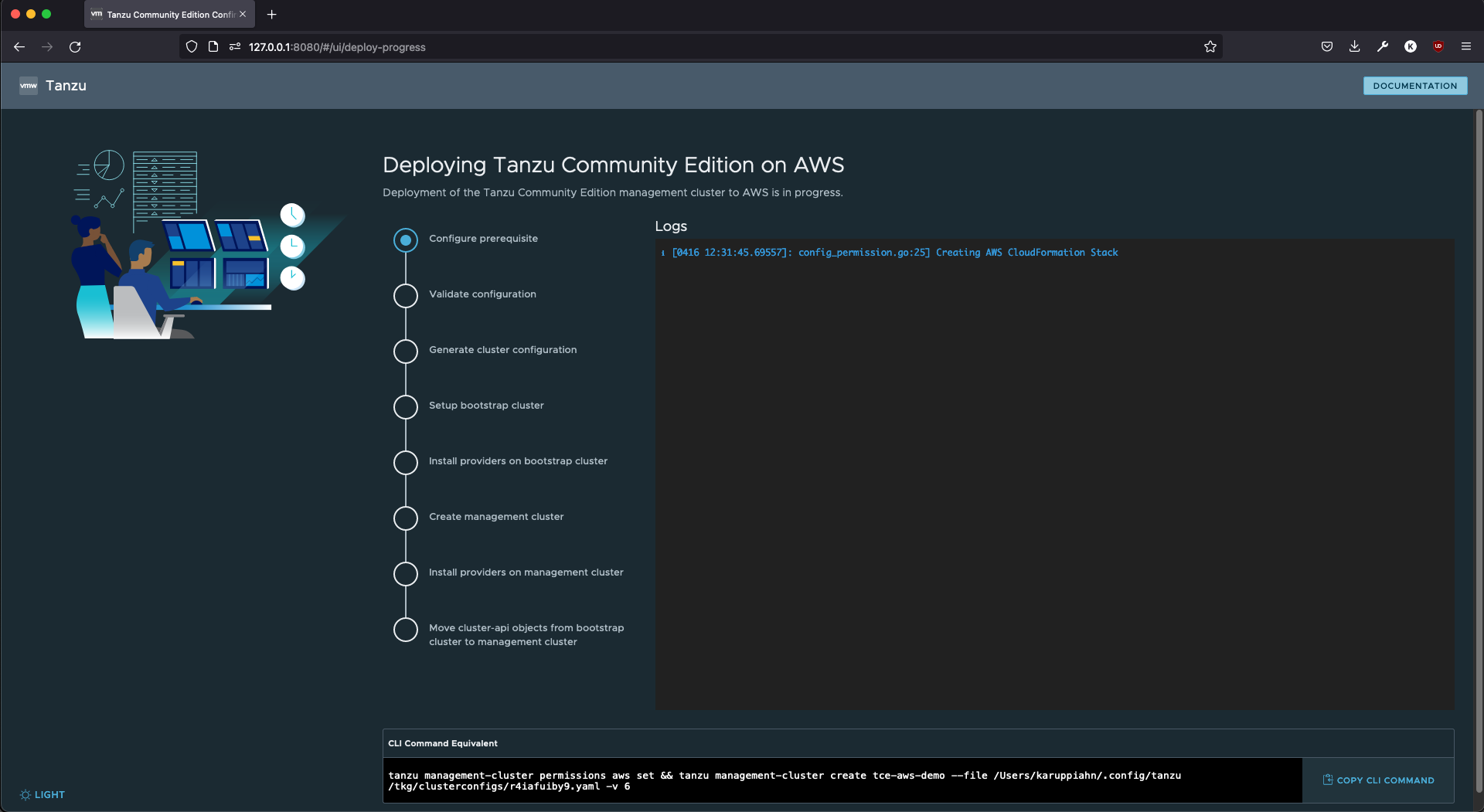Viewport: 1484px width, 812px height.
Task: Open the Pocket save icon
Action: (1327, 47)
